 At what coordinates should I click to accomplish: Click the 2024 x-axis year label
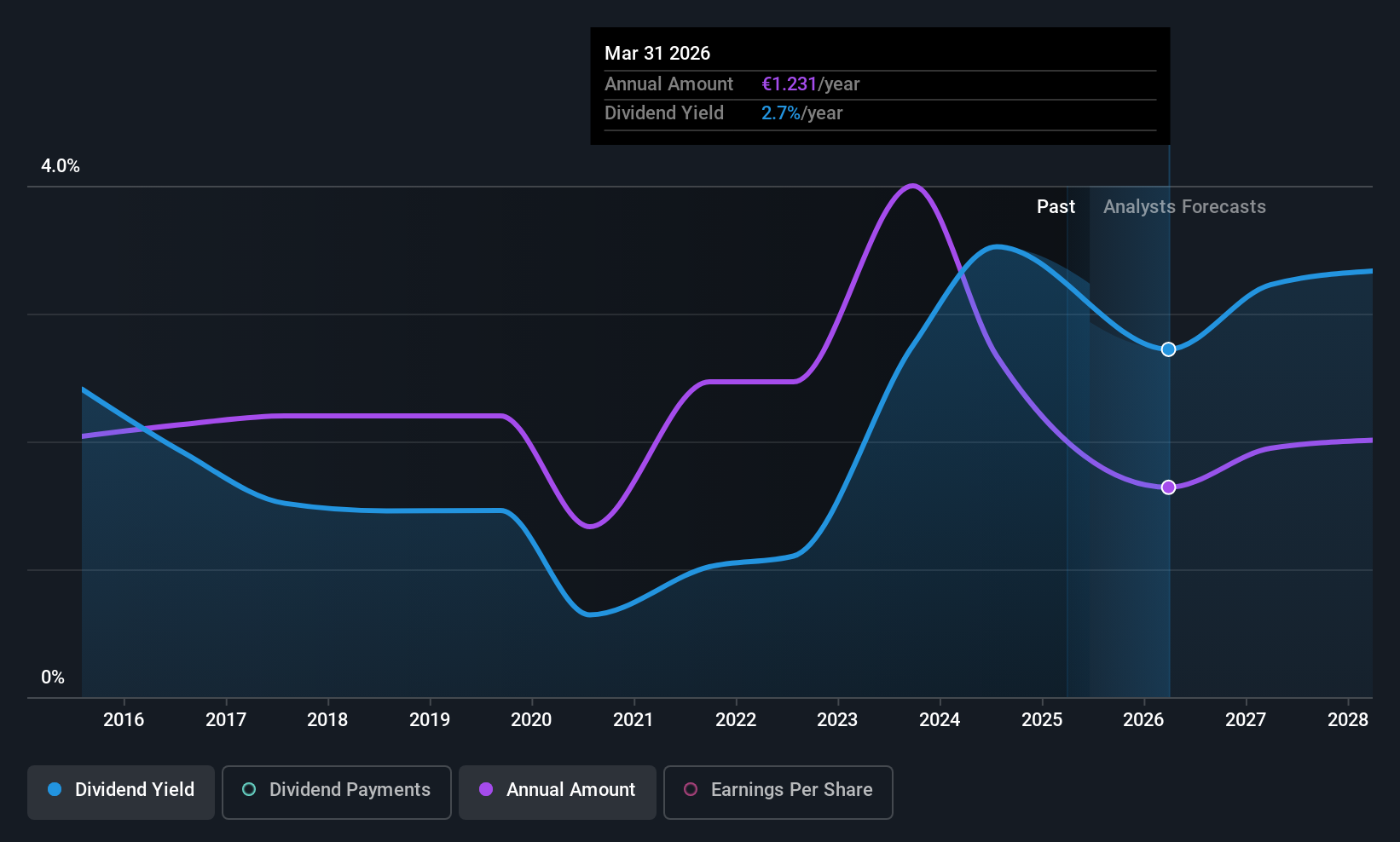point(940,720)
